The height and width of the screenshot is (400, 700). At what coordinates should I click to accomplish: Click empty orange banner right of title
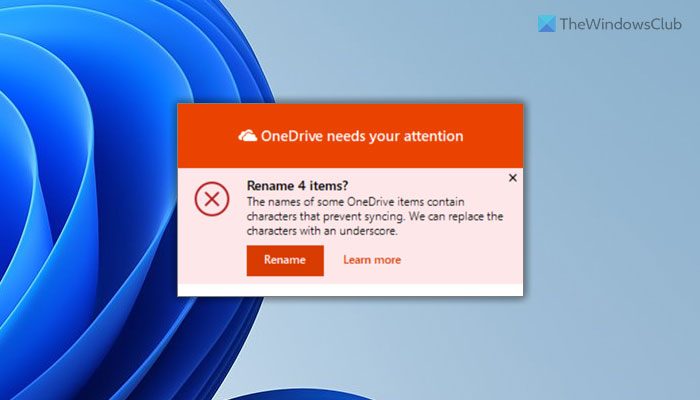pos(493,136)
